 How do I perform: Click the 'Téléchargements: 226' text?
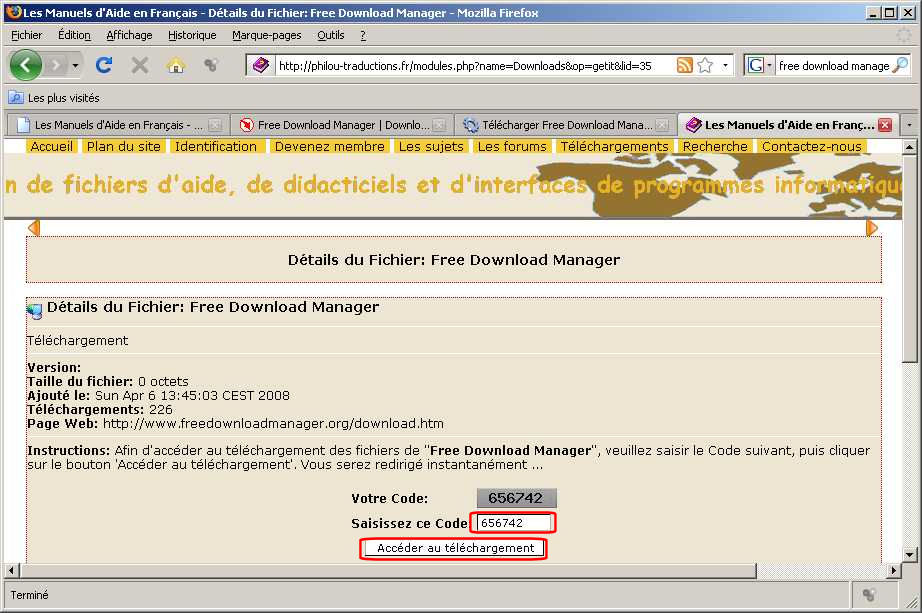pos(100,409)
